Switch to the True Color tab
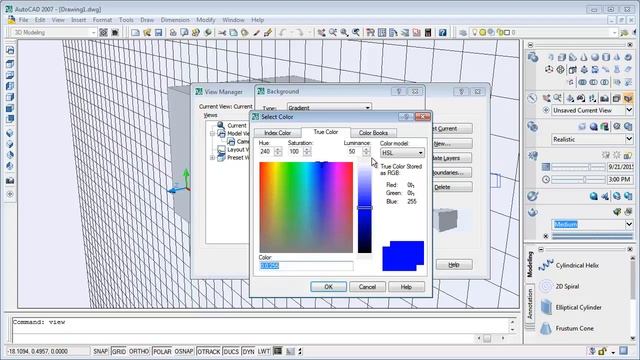Viewport: 640px width, 360px height. [x=326, y=132]
